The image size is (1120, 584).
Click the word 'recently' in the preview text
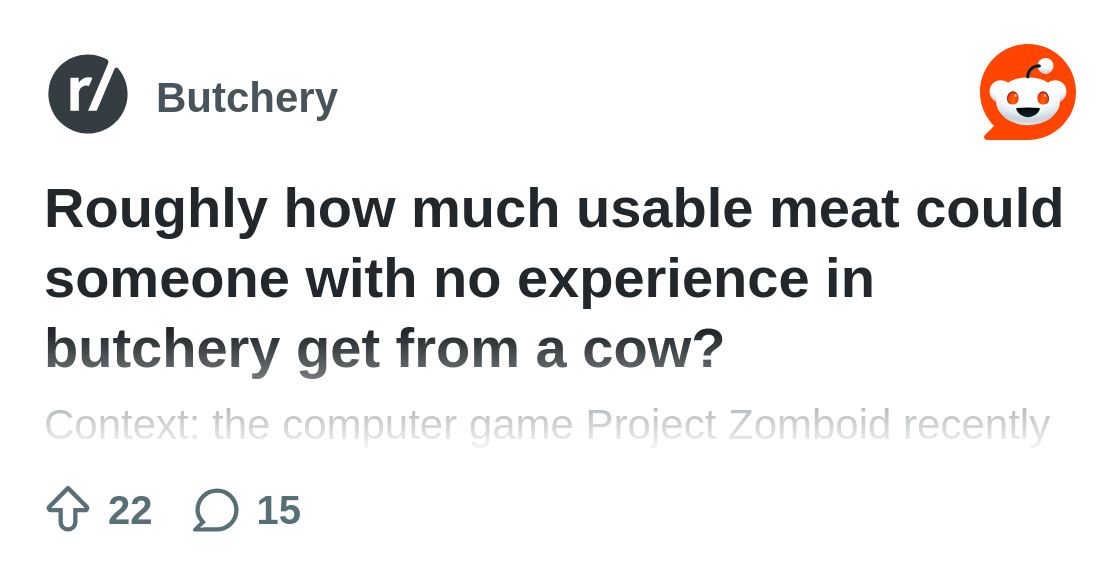tap(976, 426)
